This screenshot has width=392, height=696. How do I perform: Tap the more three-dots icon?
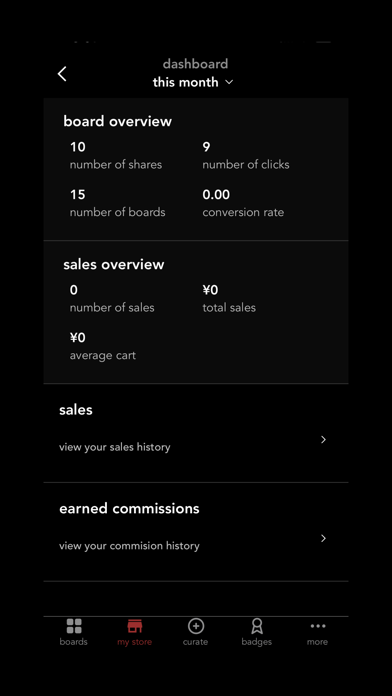(x=318, y=626)
